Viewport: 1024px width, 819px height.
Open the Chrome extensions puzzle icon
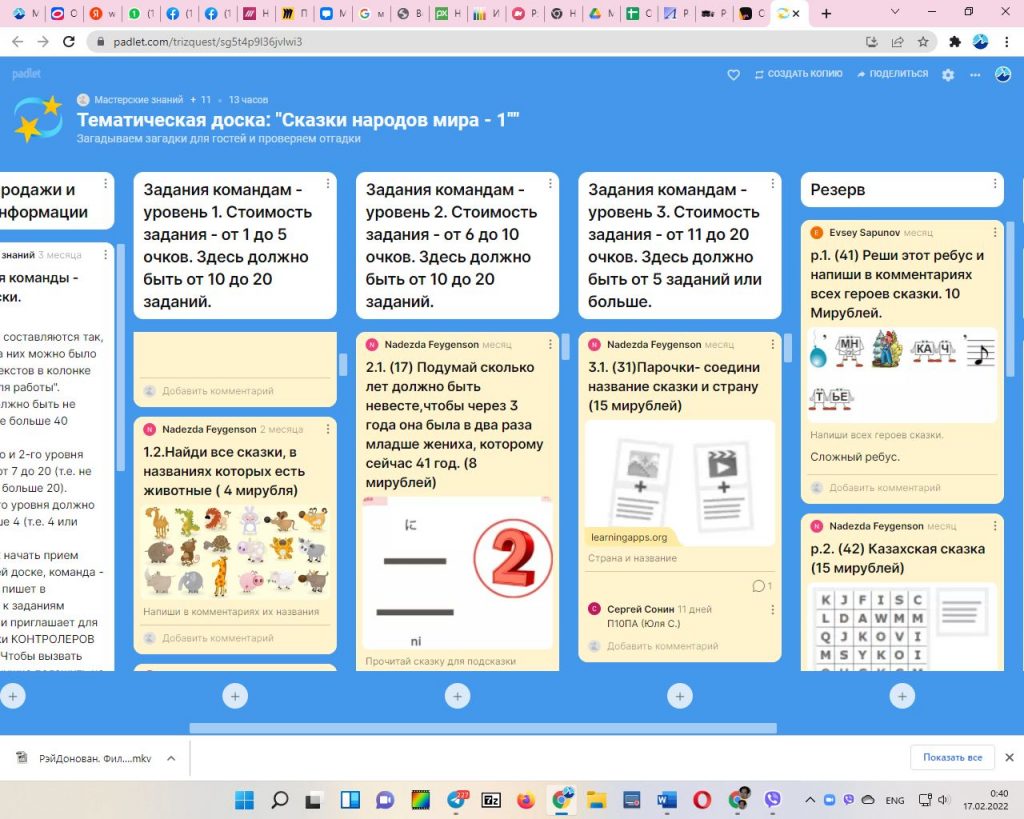coord(954,42)
